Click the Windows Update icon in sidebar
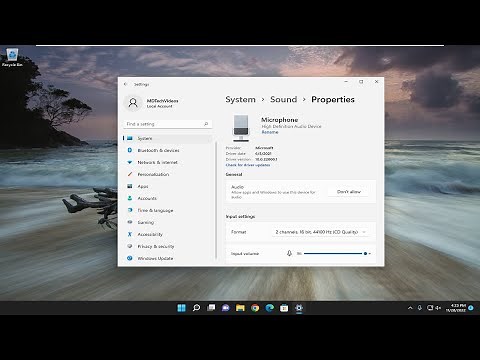This screenshot has width=480, height=360. [130, 258]
